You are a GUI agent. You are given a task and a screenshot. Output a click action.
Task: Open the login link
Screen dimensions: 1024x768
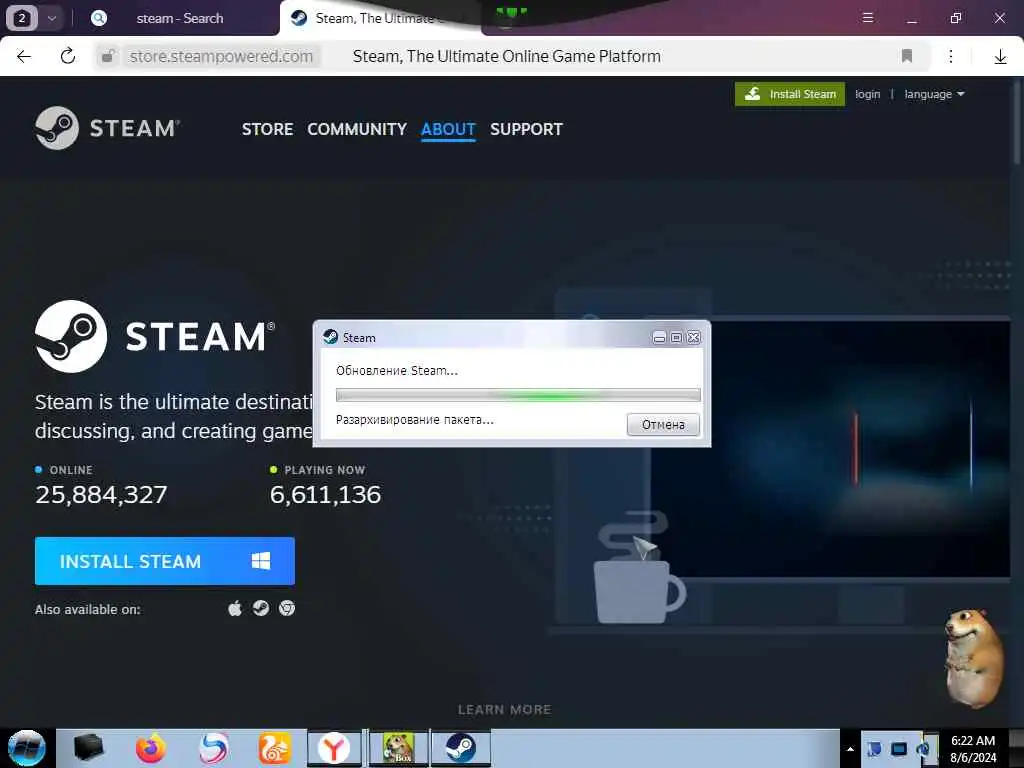pos(867,94)
